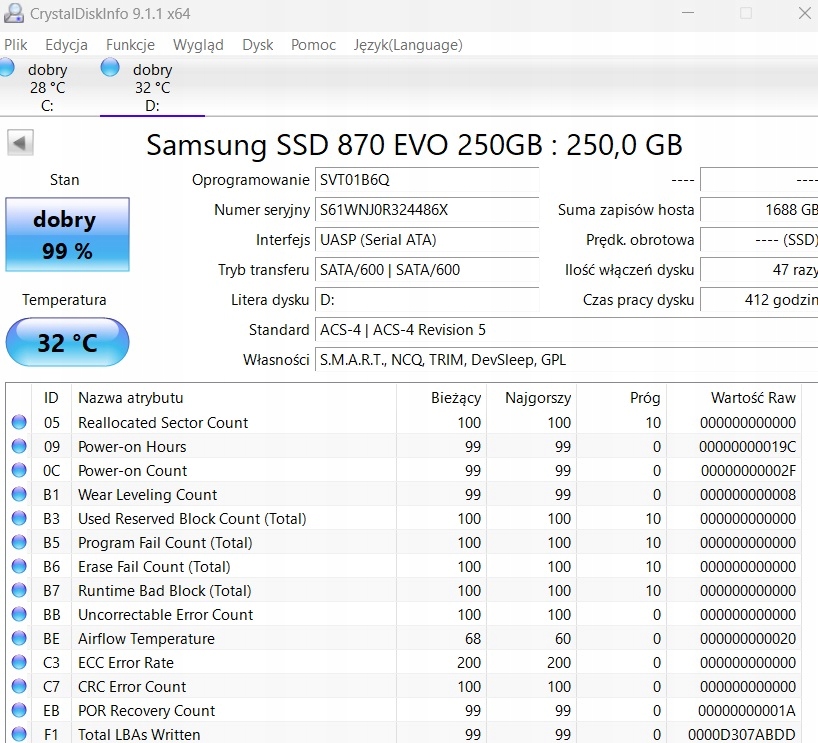Screen dimensions: 818x743
Task: Click raw value 00000000001A of POR Recovery Count
Action: click(747, 711)
